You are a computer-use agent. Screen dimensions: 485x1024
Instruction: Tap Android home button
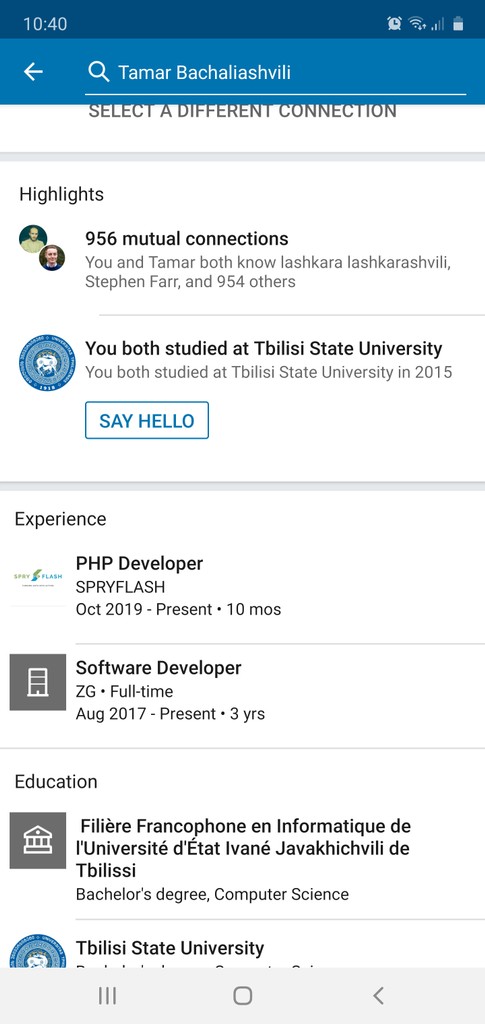click(x=243, y=995)
